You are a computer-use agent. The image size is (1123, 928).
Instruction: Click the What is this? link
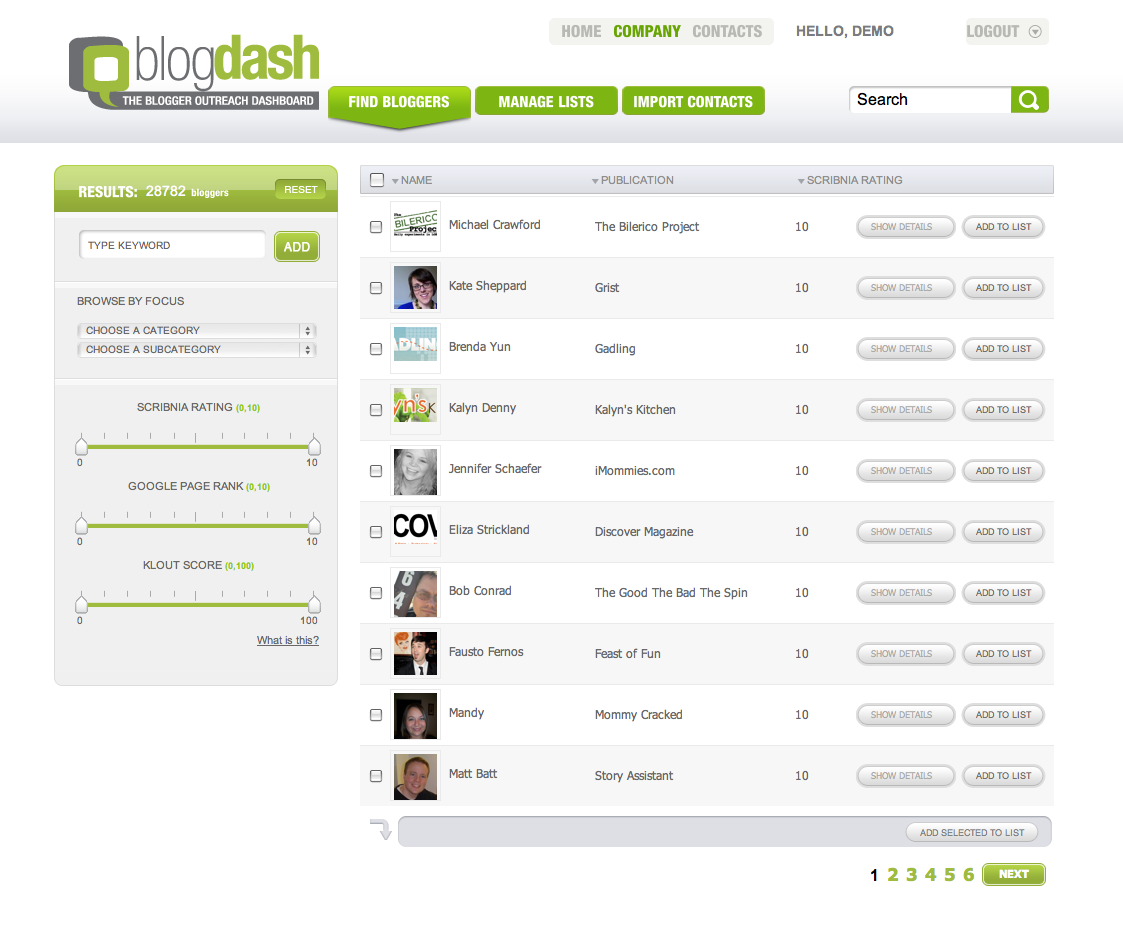(288, 640)
